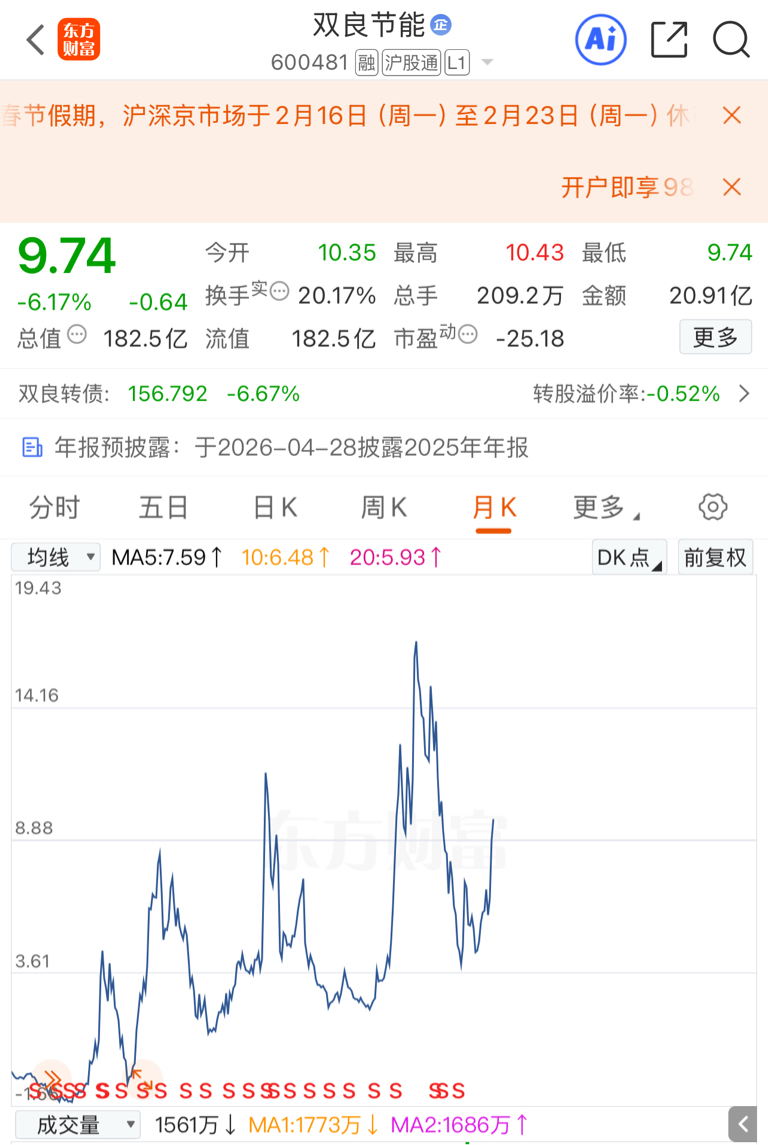
Task: Open the 开户即享 account promotion link
Action: coord(626,187)
